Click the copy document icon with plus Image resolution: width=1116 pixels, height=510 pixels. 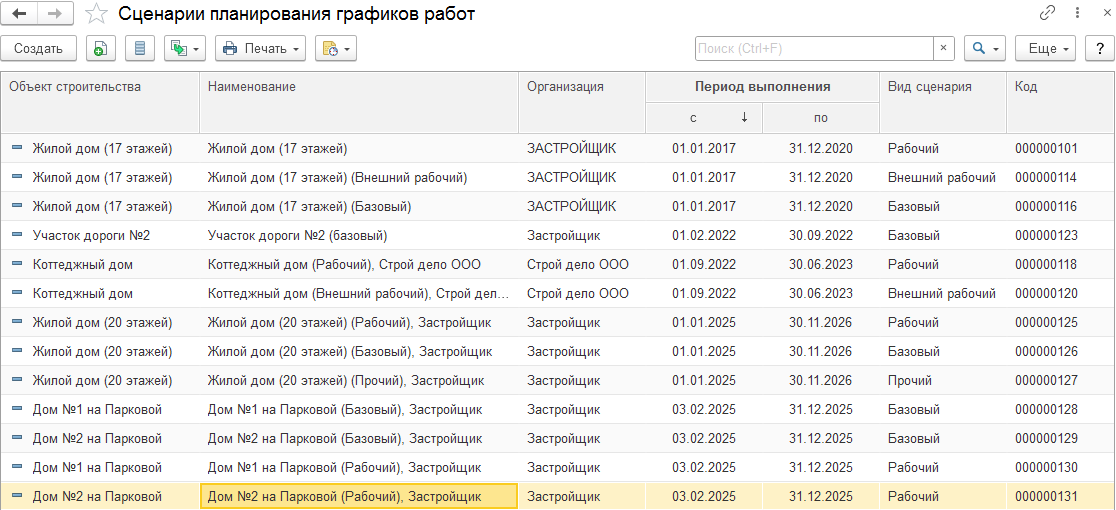tap(101, 48)
